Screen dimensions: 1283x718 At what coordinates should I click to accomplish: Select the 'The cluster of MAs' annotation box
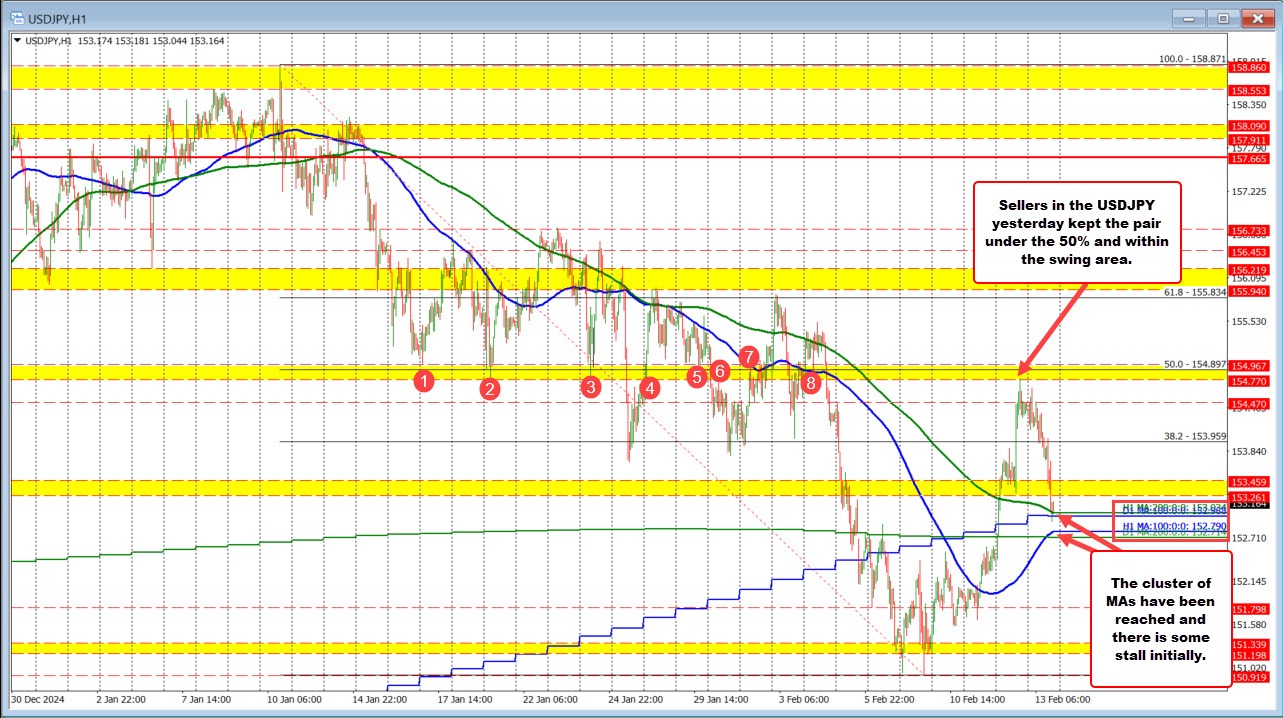[1160, 620]
